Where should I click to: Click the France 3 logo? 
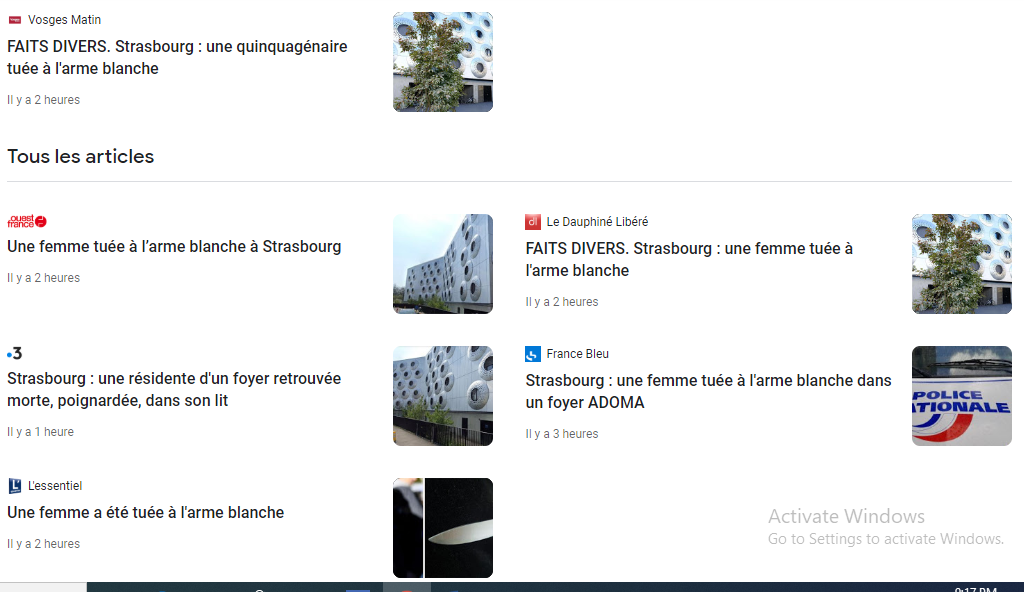[x=14, y=354]
